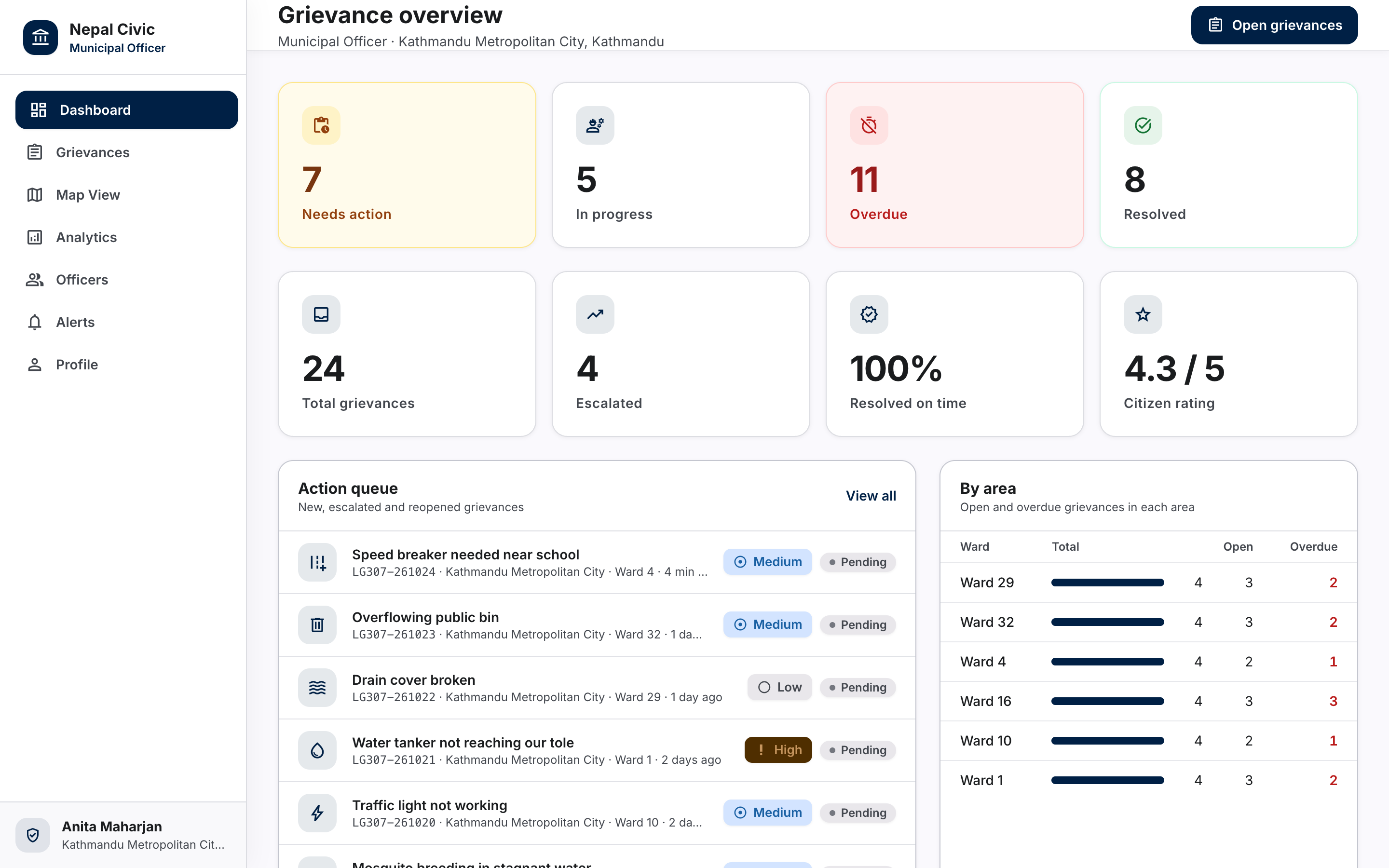Click the Ward 1 total progress bar
This screenshot has height=868, width=1389.
[x=1107, y=780]
